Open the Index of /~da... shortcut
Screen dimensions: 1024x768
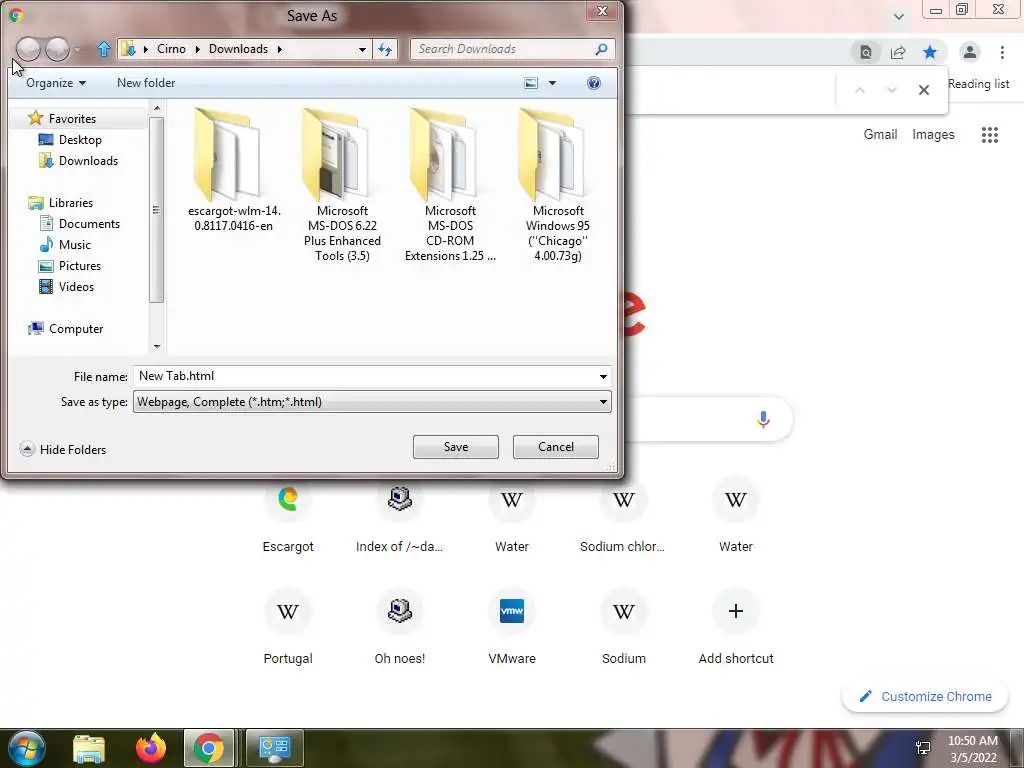coord(400,517)
